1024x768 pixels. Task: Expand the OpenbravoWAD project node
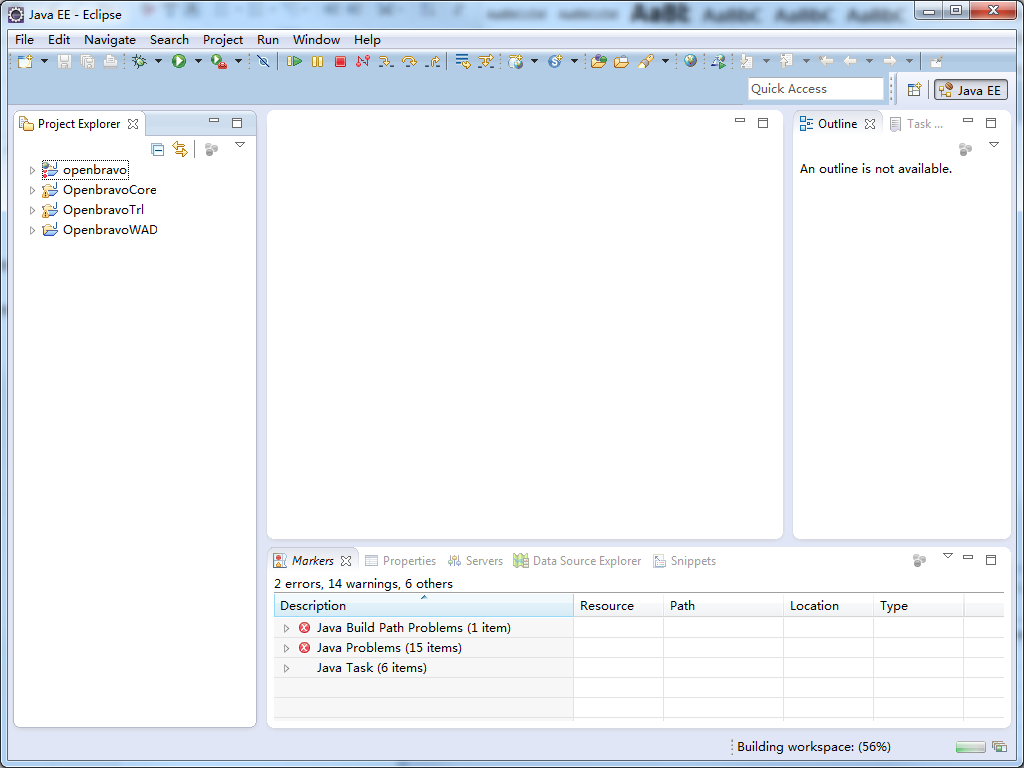pos(32,231)
